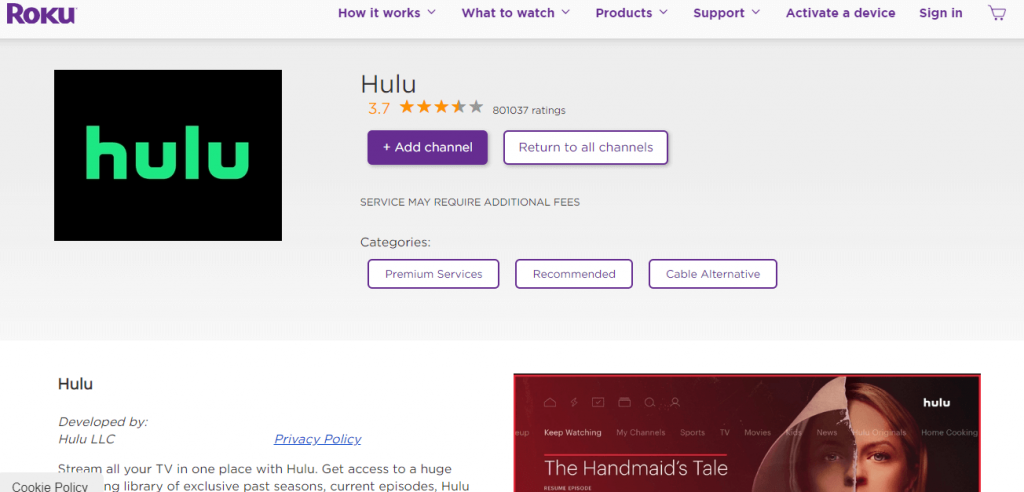Click Return to all channels button
Screen dimensions: 1024x492
586,148
